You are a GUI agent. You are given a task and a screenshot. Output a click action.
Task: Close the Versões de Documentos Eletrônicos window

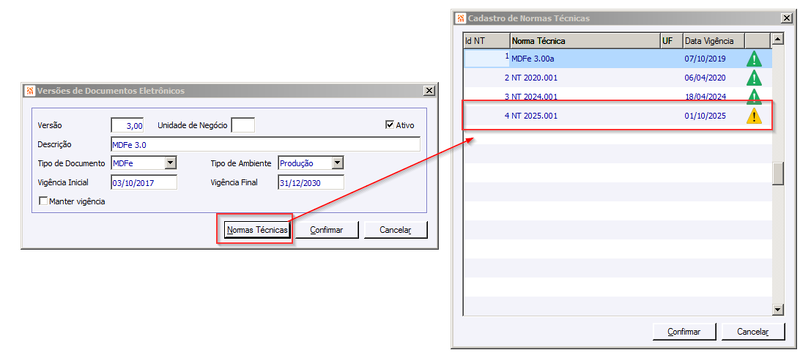pyautogui.click(x=430, y=91)
